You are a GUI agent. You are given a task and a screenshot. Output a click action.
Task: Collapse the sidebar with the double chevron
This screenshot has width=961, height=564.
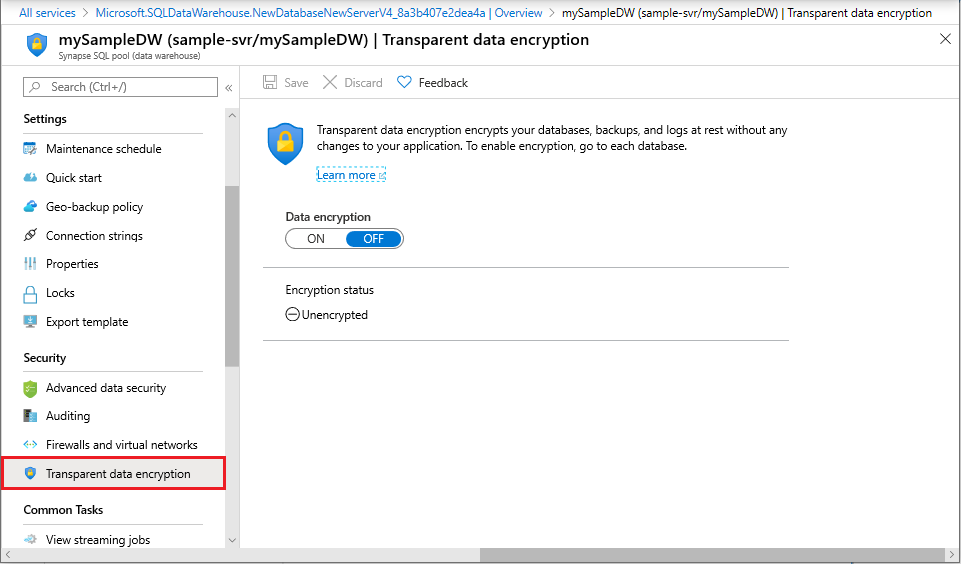point(229,88)
